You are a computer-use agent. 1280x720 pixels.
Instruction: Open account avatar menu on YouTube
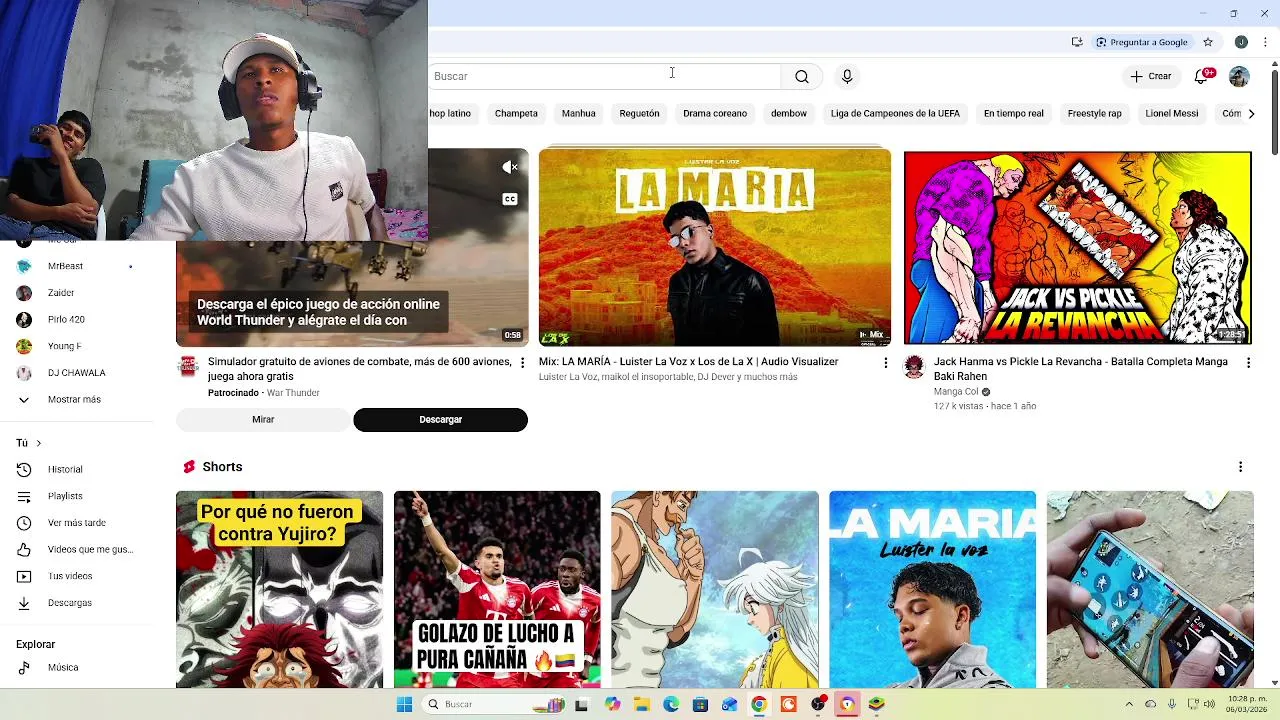1239,76
